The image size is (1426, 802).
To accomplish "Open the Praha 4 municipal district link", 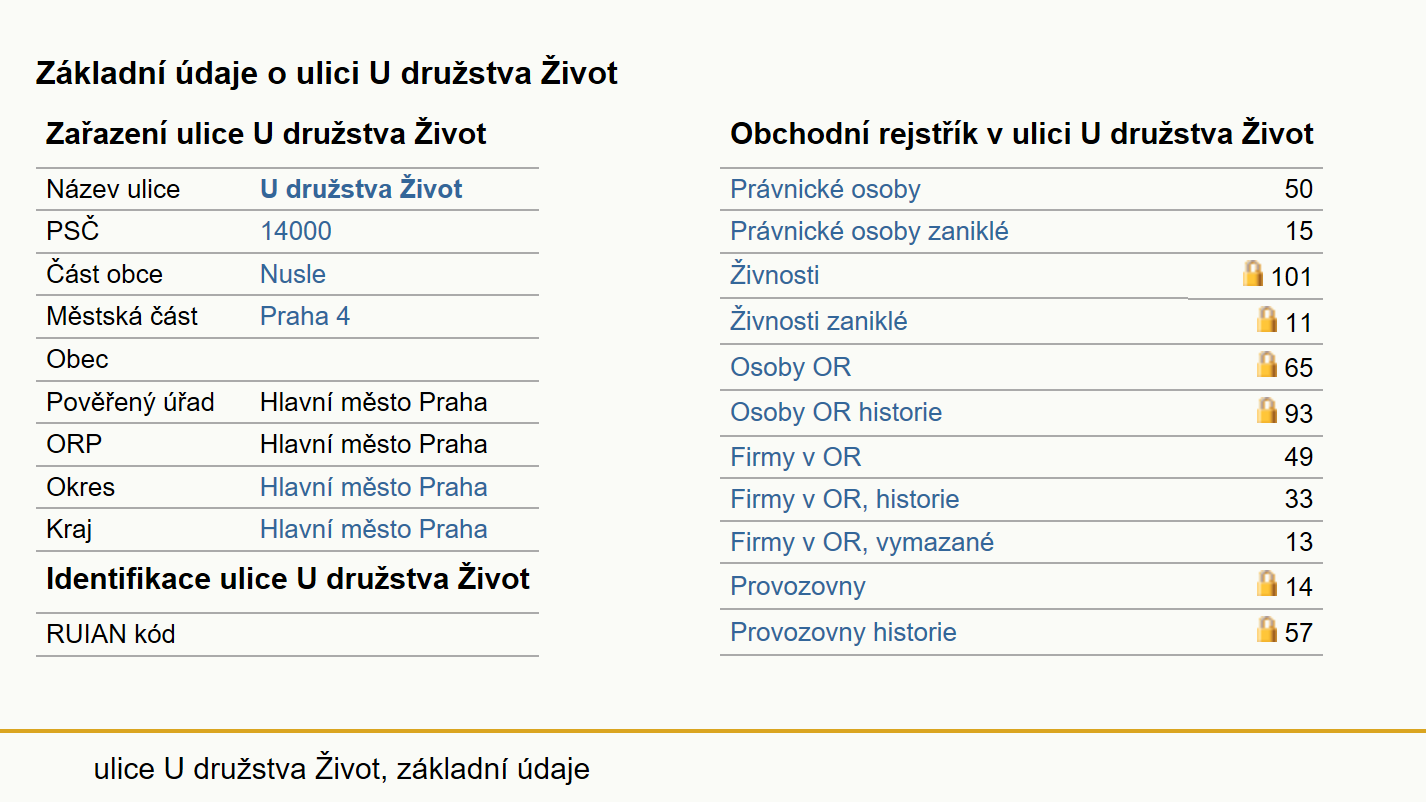I will tap(305, 317).
